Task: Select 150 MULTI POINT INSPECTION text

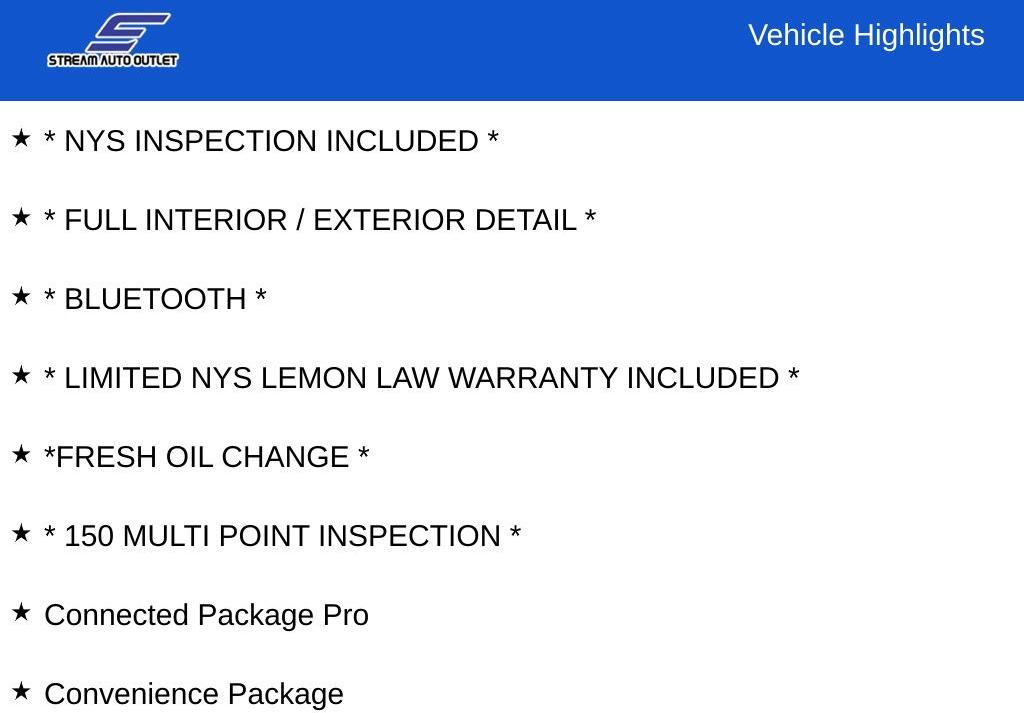Action: pos(282,536)
